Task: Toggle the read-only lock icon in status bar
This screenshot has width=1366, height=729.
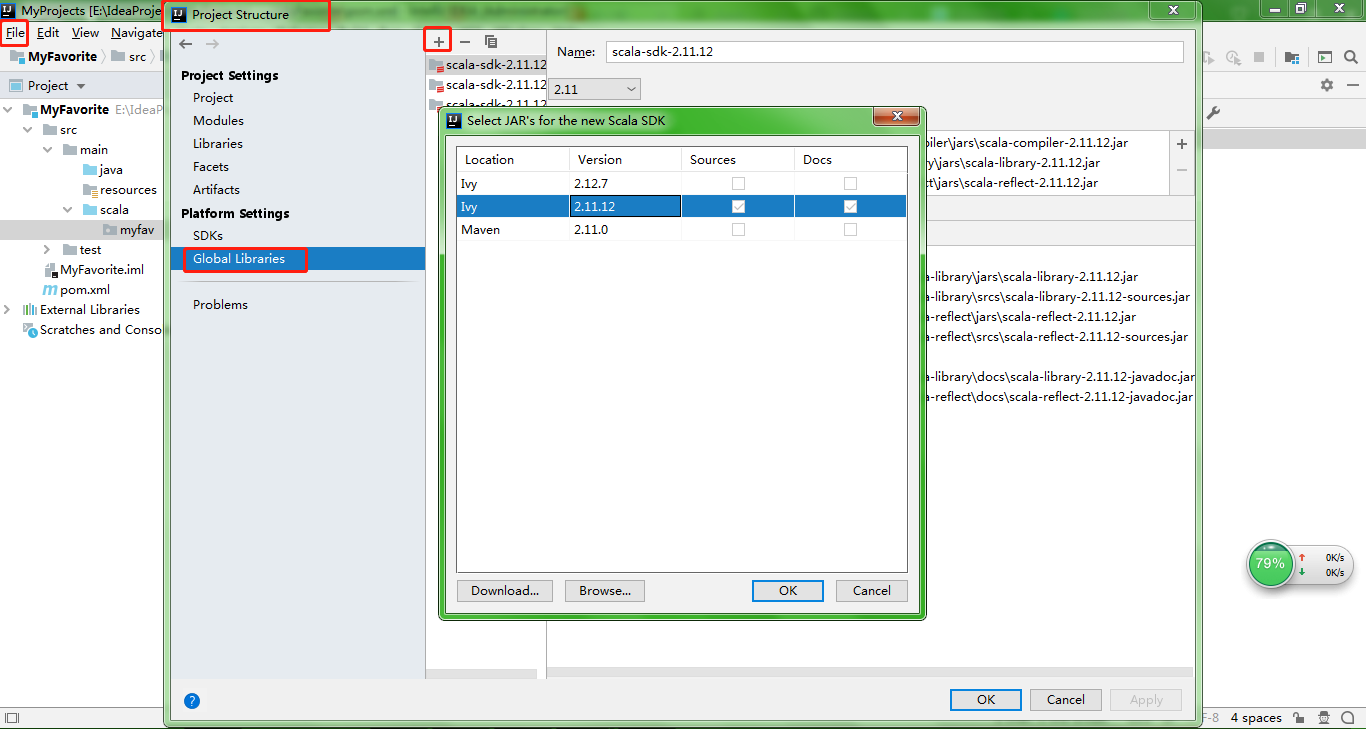Action: pos(1299,718)
